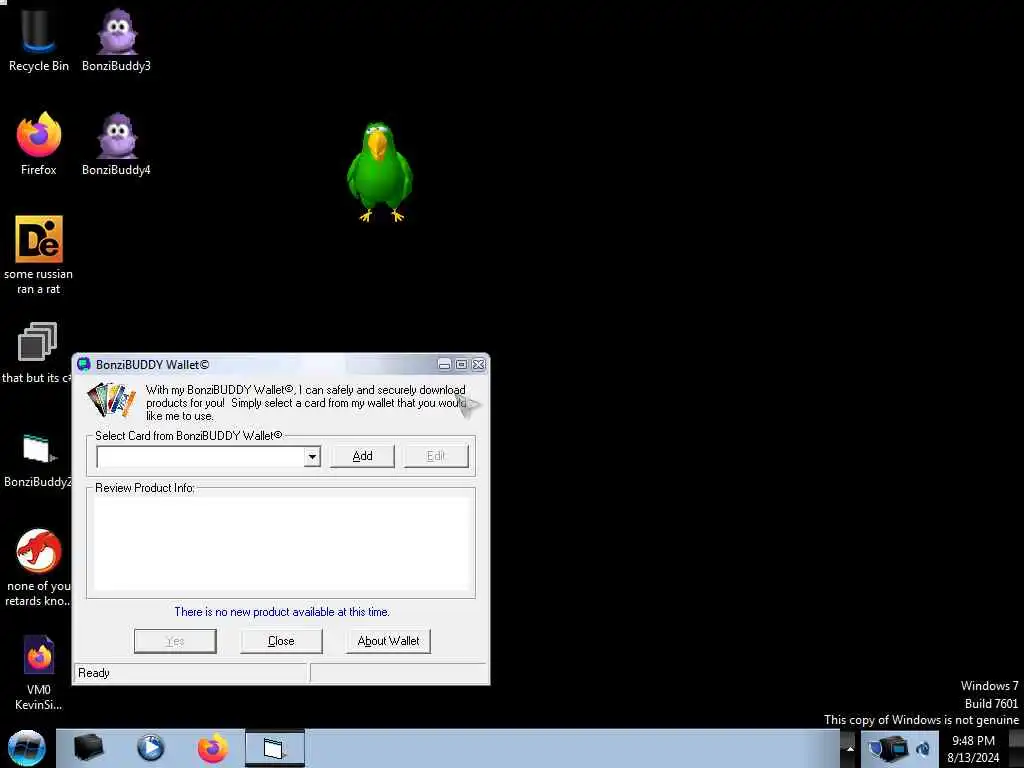Open the clock showing 9:48 PM
The height and width of the screenshot is (768, 1024).
[x=973, y=749]
